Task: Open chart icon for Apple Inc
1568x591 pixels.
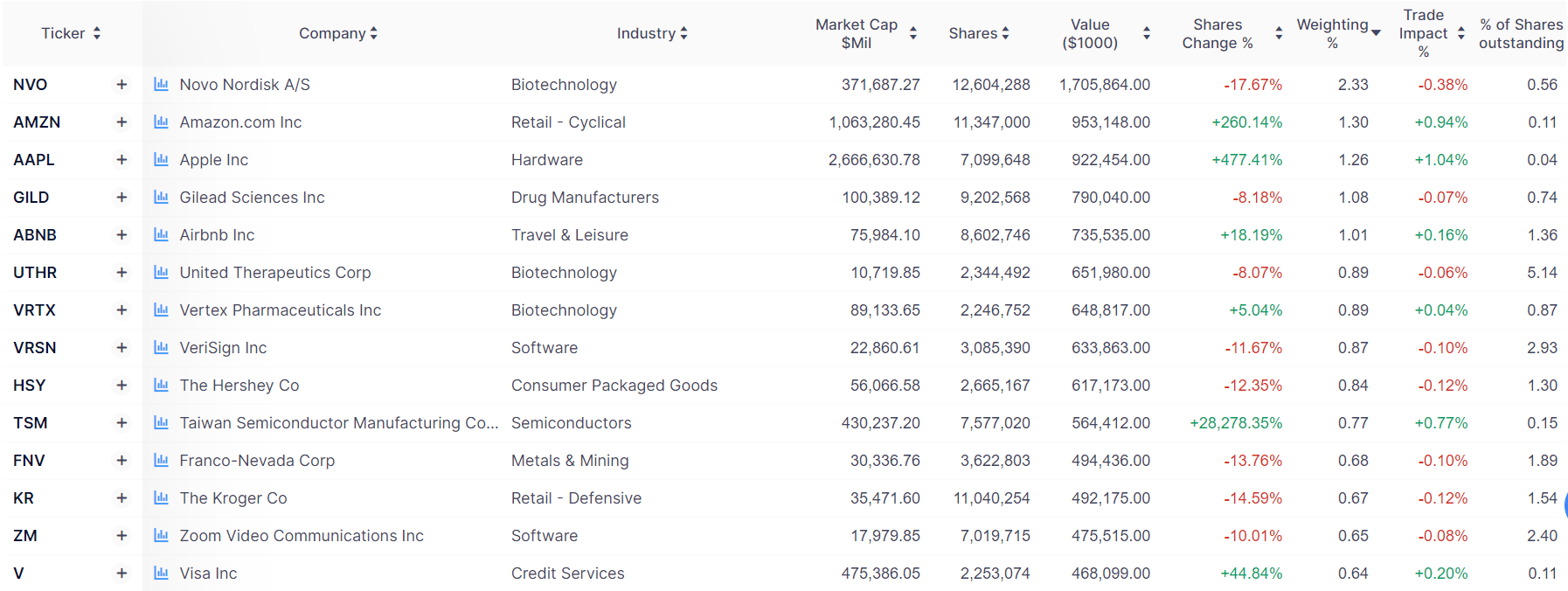Action: click(161, 160)
